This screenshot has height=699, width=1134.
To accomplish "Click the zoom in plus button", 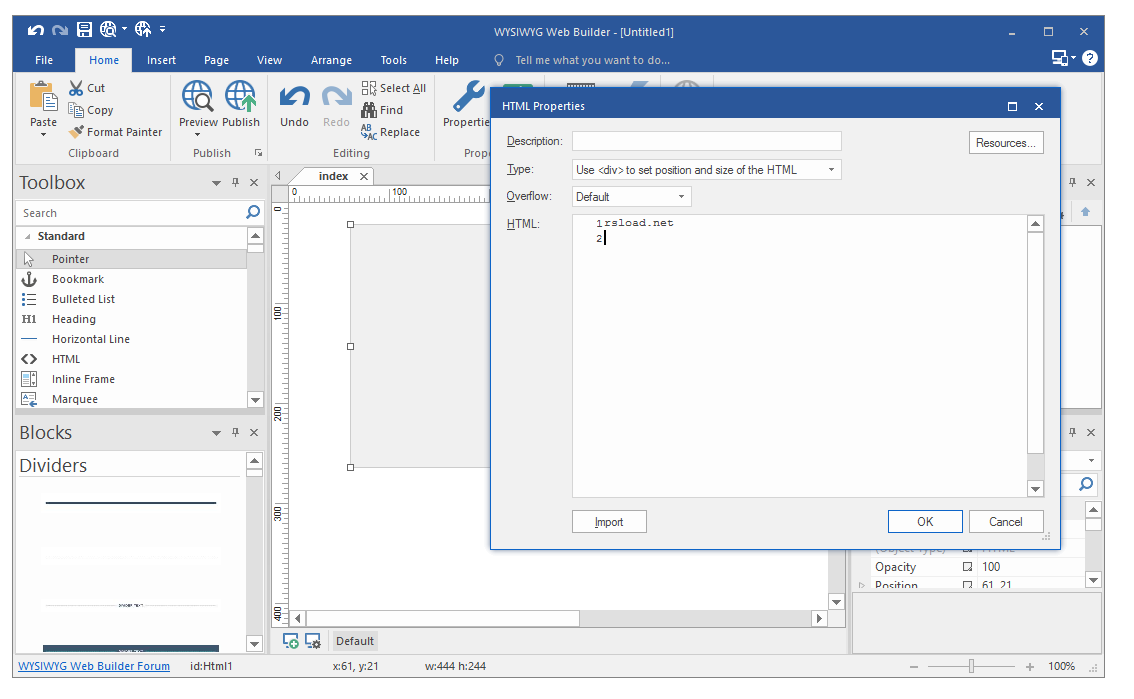I will (1030, 666).
